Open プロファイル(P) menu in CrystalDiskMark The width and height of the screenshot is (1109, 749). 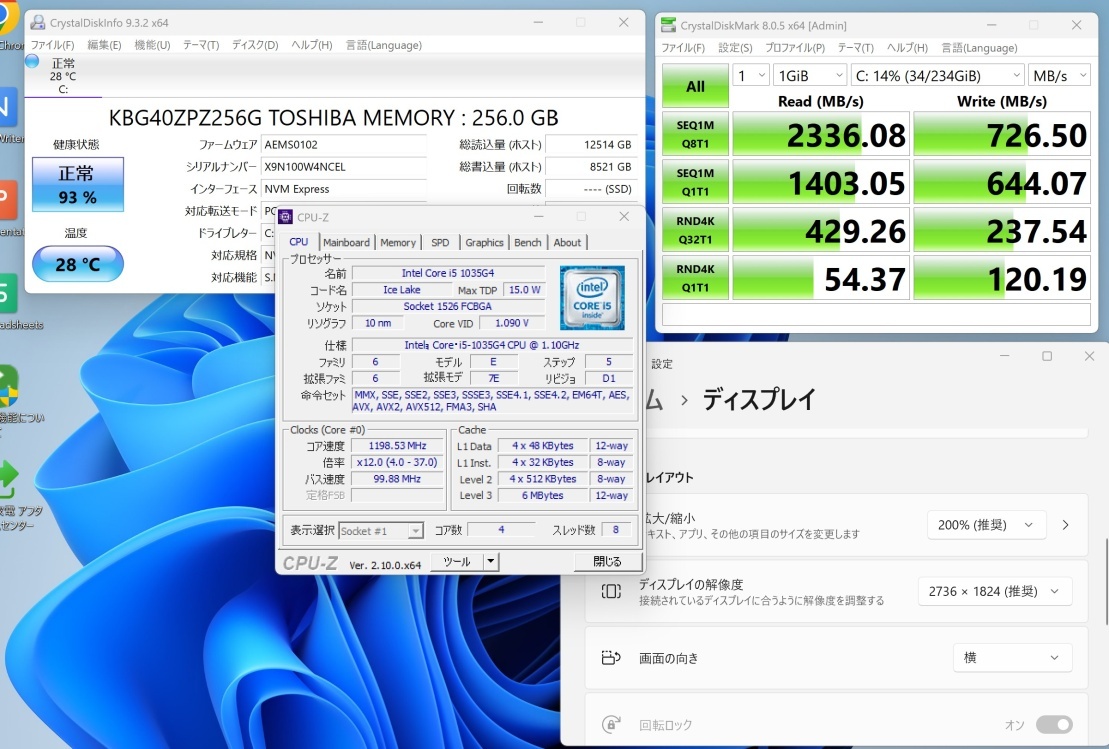[x=795, y=48]
